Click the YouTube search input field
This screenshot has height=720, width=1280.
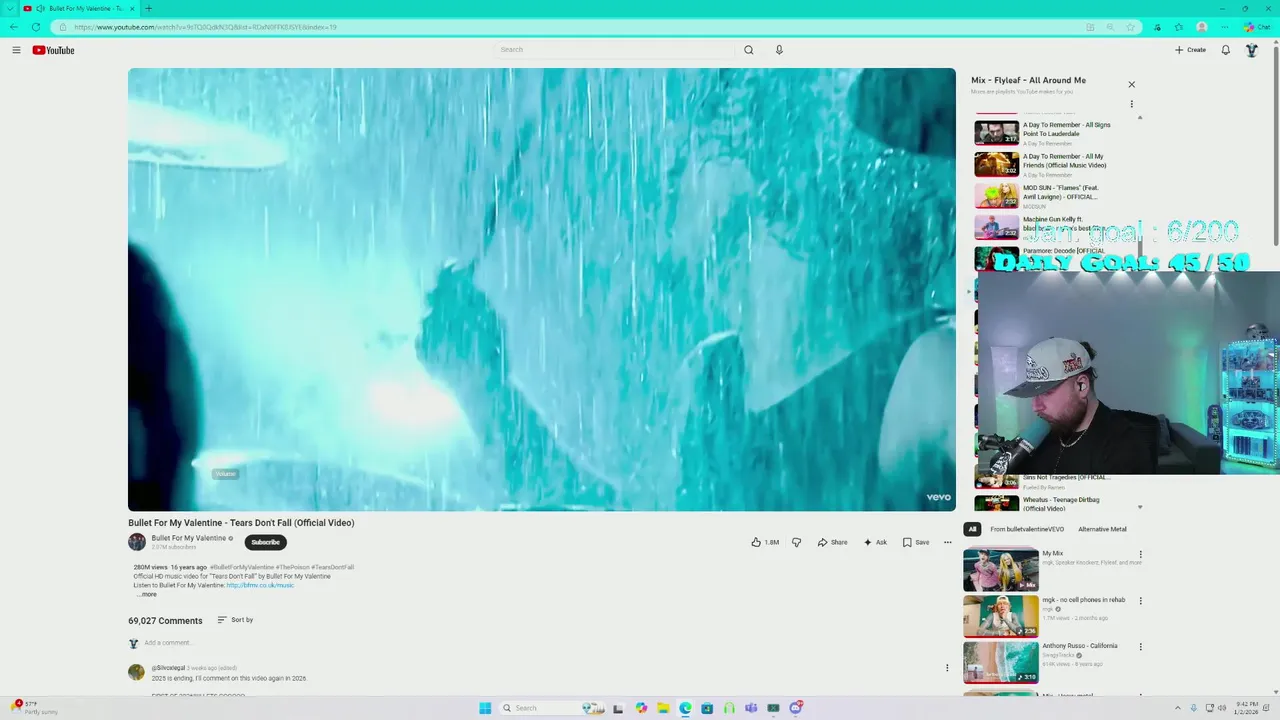[615, 50]
